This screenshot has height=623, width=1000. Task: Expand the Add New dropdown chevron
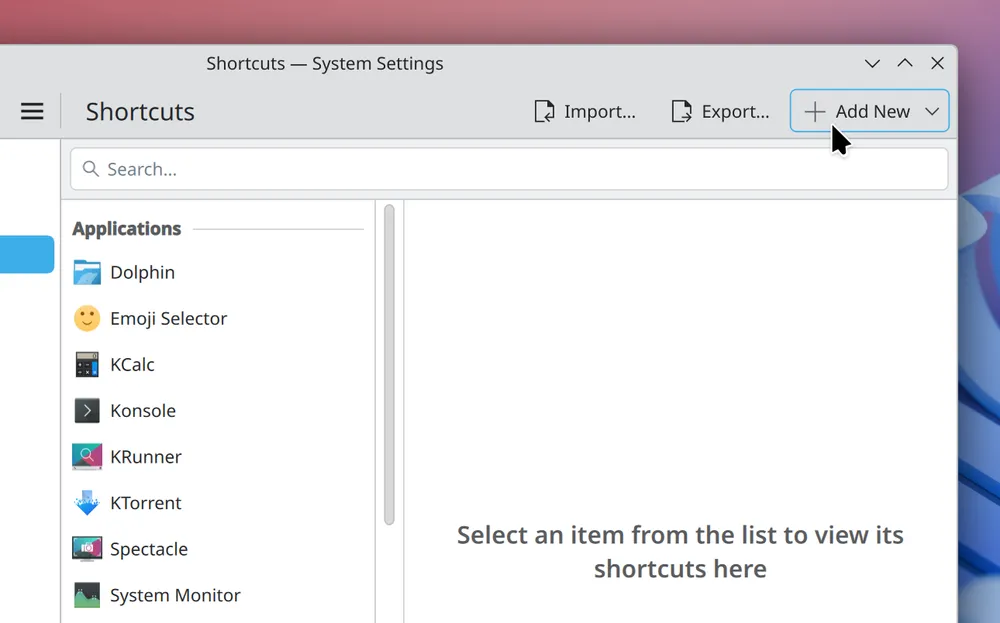933,111
